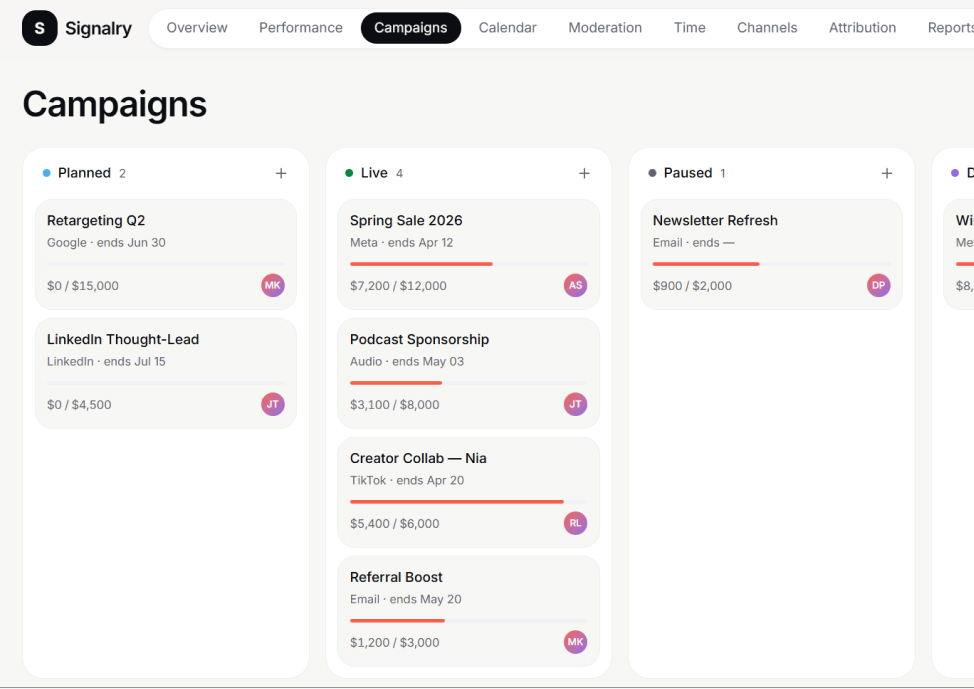The width and height of the screenshot is (974, 689).
Task: Open the Overview tab
Action: (x=197, y=28)
